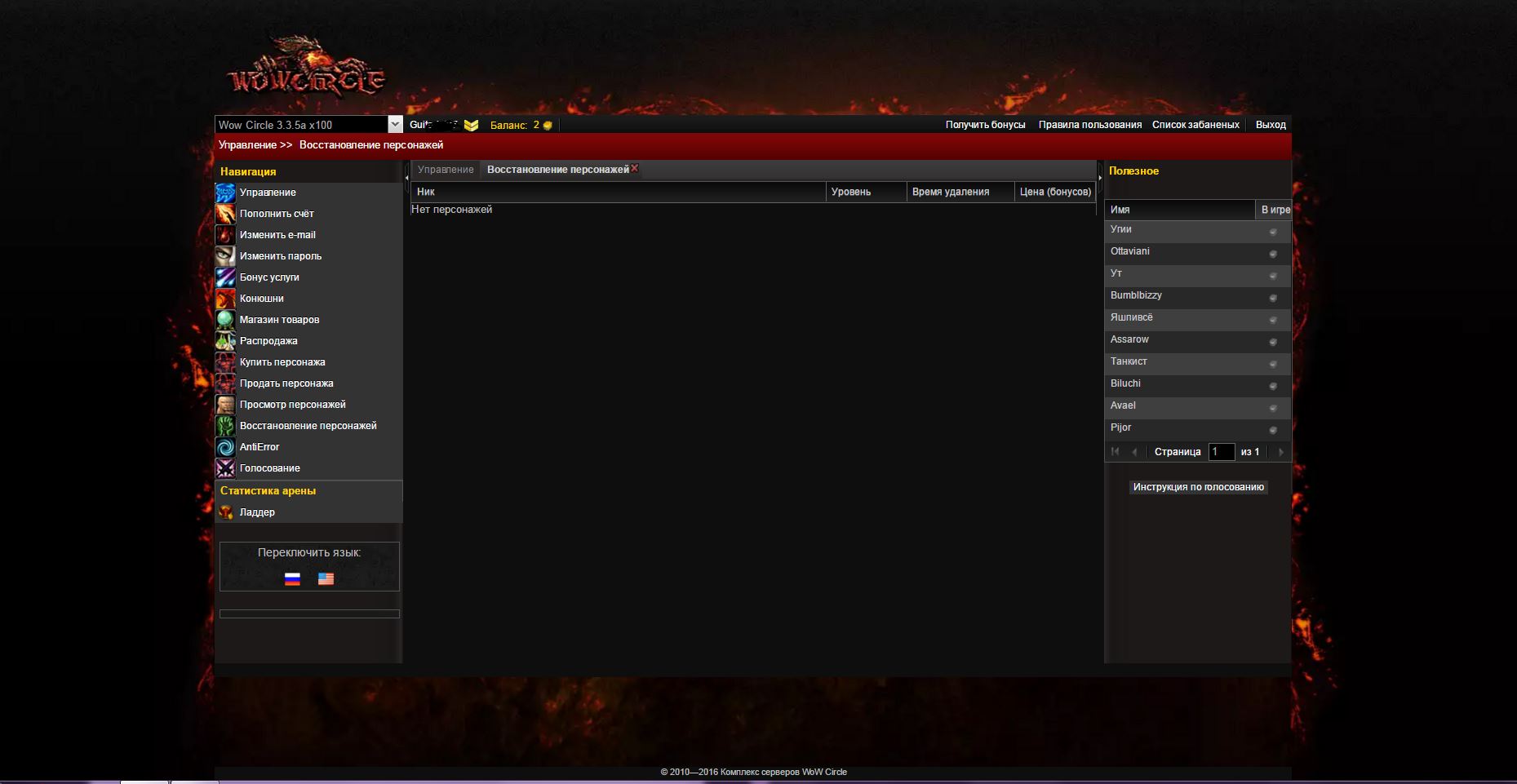Switch to the Управление tab
Screen dimensions: 1517x784
[446, 170]
